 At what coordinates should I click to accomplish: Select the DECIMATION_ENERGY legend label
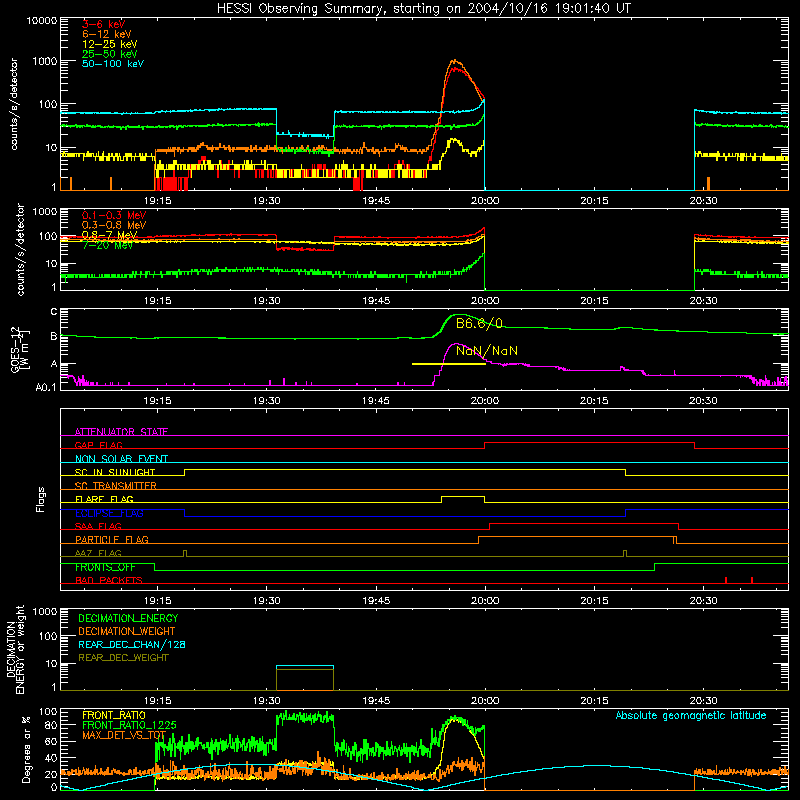128,618
